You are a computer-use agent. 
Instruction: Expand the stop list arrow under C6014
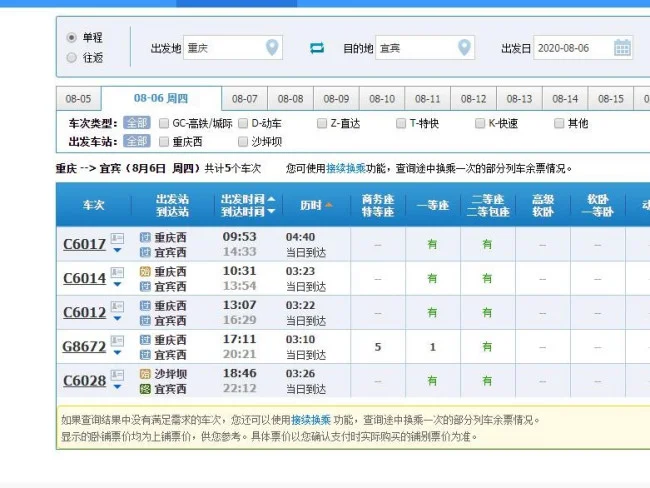pyautogui.click(x=117, y=284)
